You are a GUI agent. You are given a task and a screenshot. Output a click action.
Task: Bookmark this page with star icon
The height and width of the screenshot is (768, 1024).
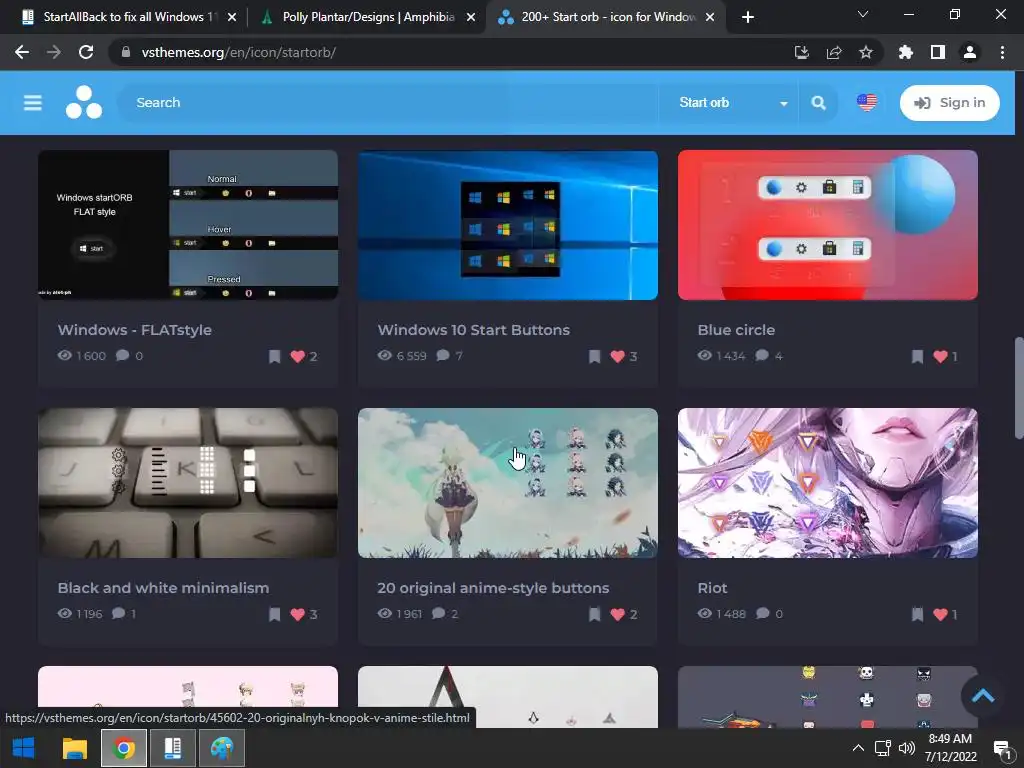[866, 52]
